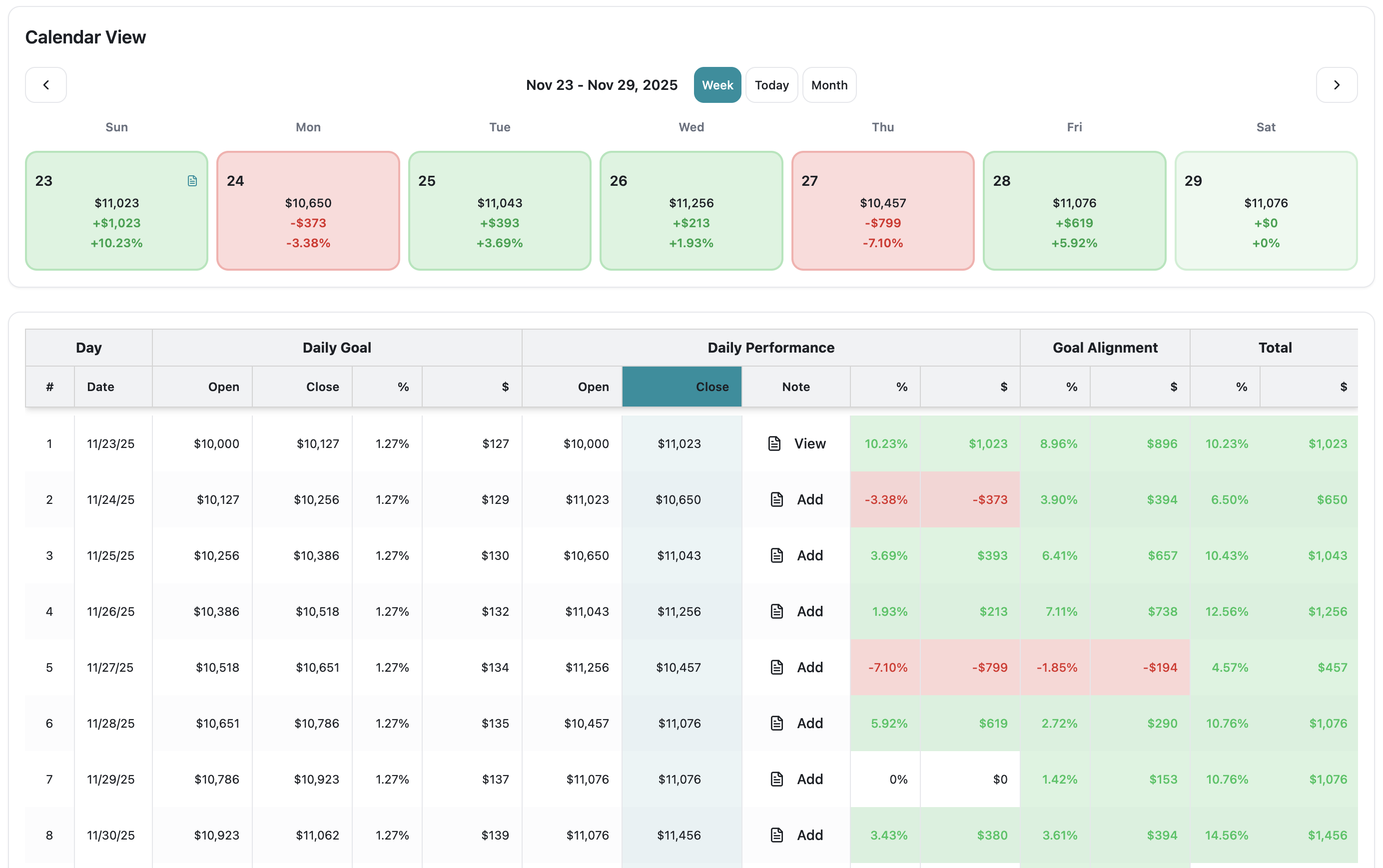Open the Thursday 27 calendar day card

882,211
